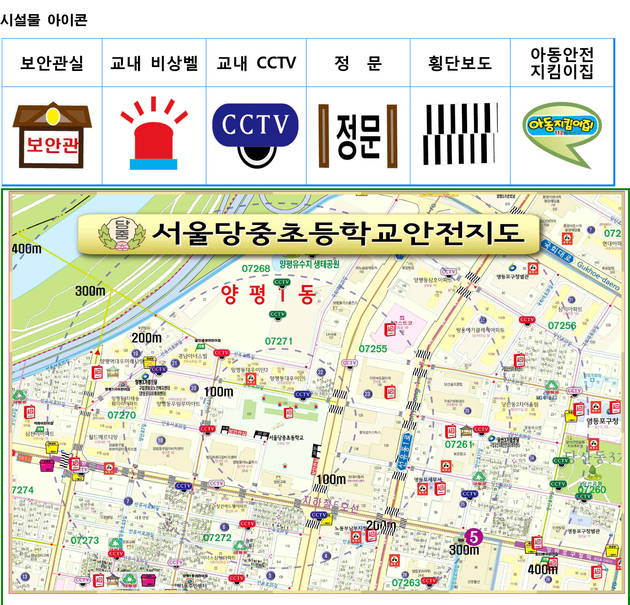Select postal code 07272

point(217,538)
